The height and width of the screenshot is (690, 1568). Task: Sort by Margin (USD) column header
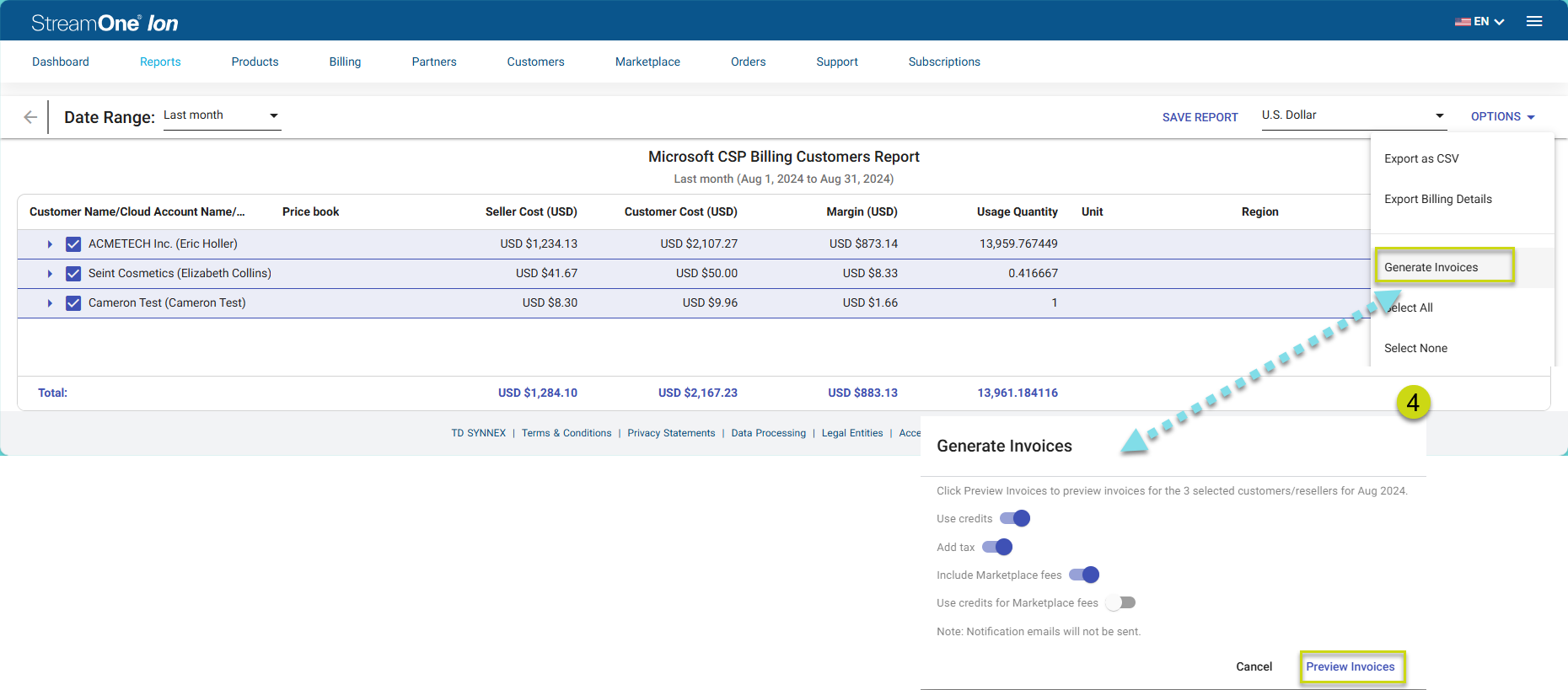pos(862,211)
